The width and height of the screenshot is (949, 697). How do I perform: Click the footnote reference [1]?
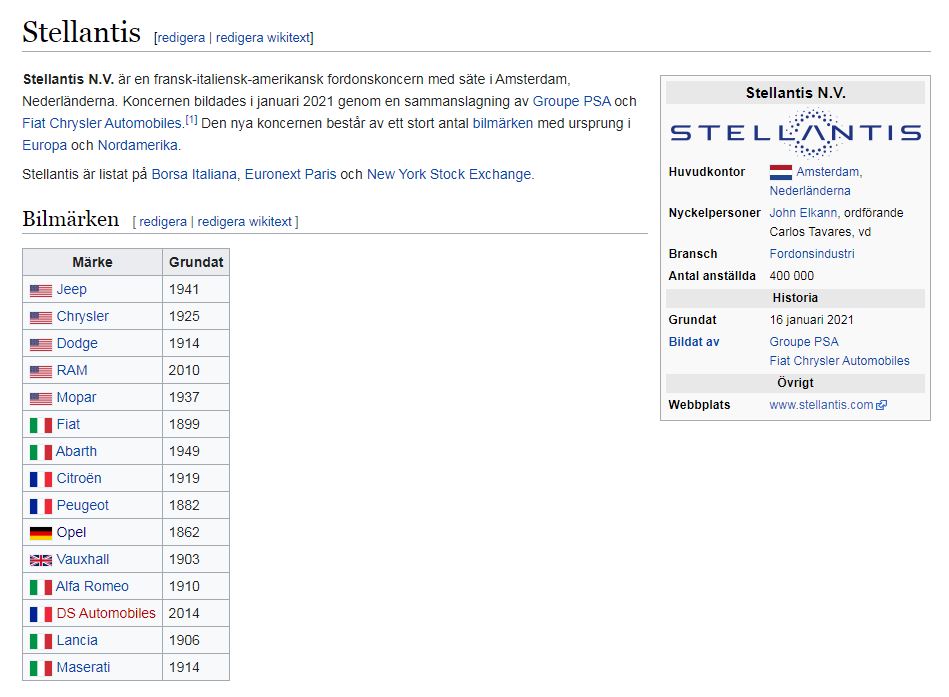pos(191,121)
